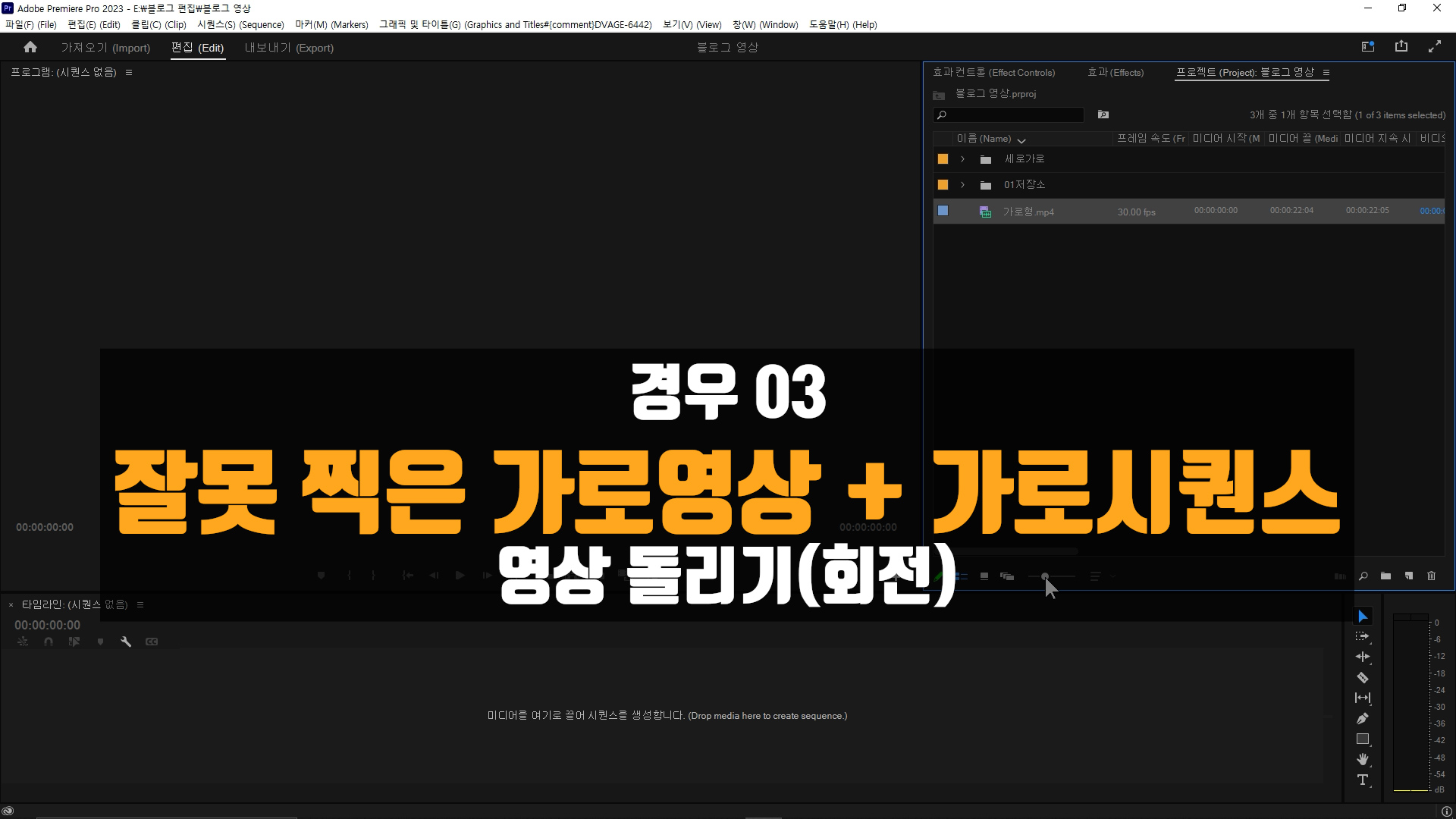Viewport: 1456px width, 819px height.
Task: Open the 시퀀스(Sequence) menu
Action: (240, 25)
